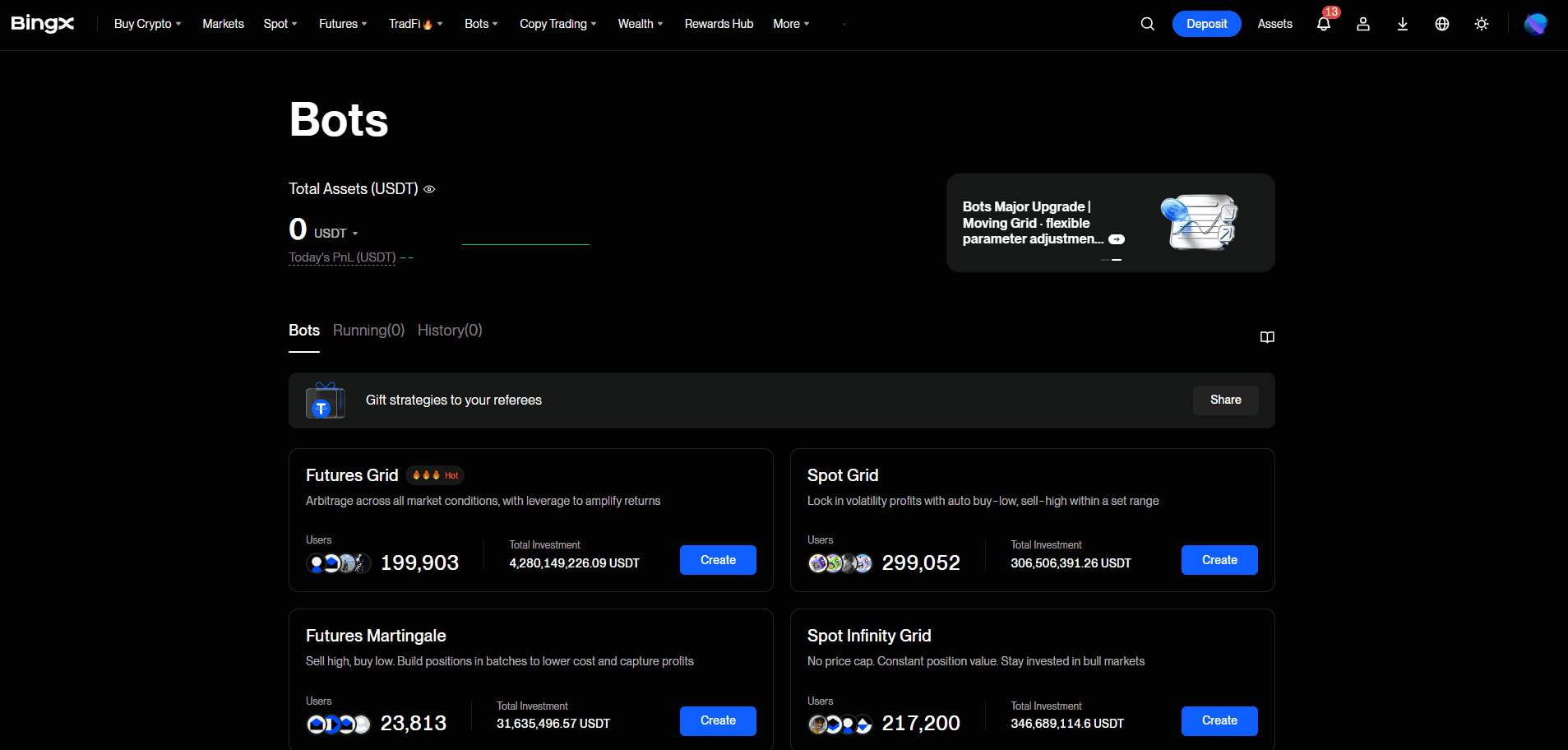
Task: Click 4,280,149,226.09 USDT investment value
Action: [x=574, y=563]
